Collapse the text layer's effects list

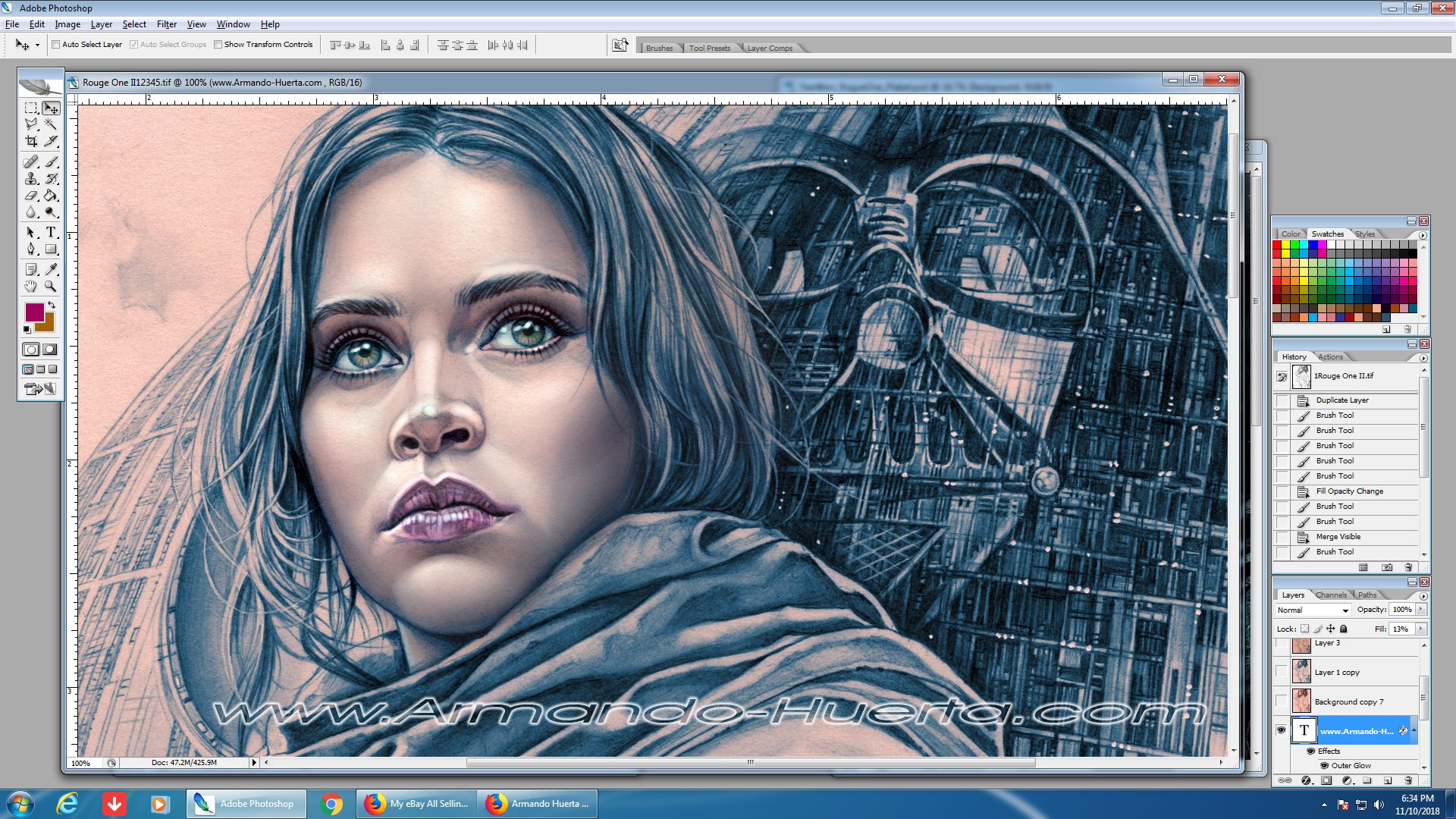1414,730
